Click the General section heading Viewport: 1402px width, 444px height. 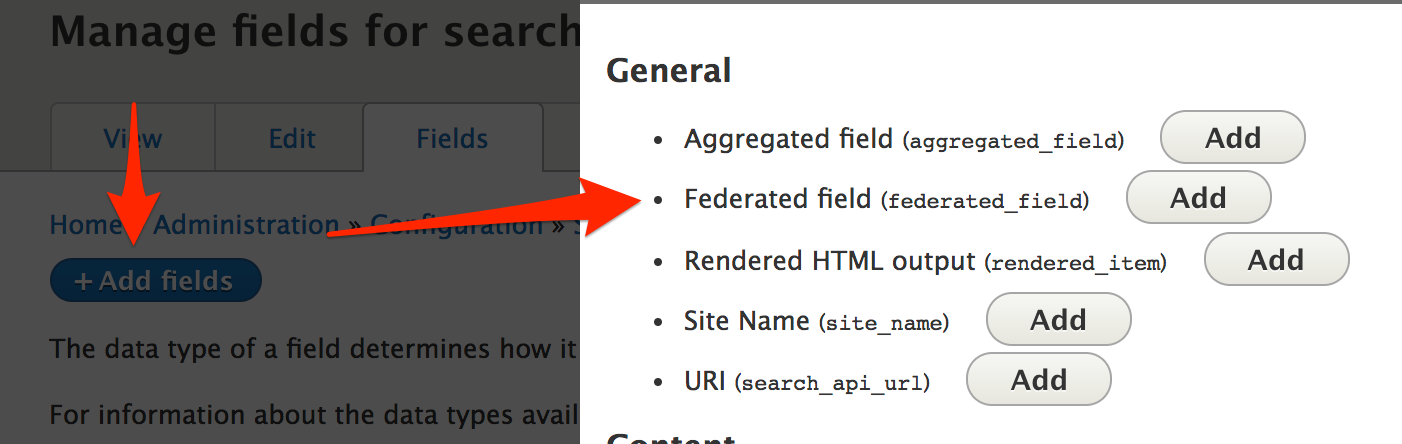click(x=669, y=71)
